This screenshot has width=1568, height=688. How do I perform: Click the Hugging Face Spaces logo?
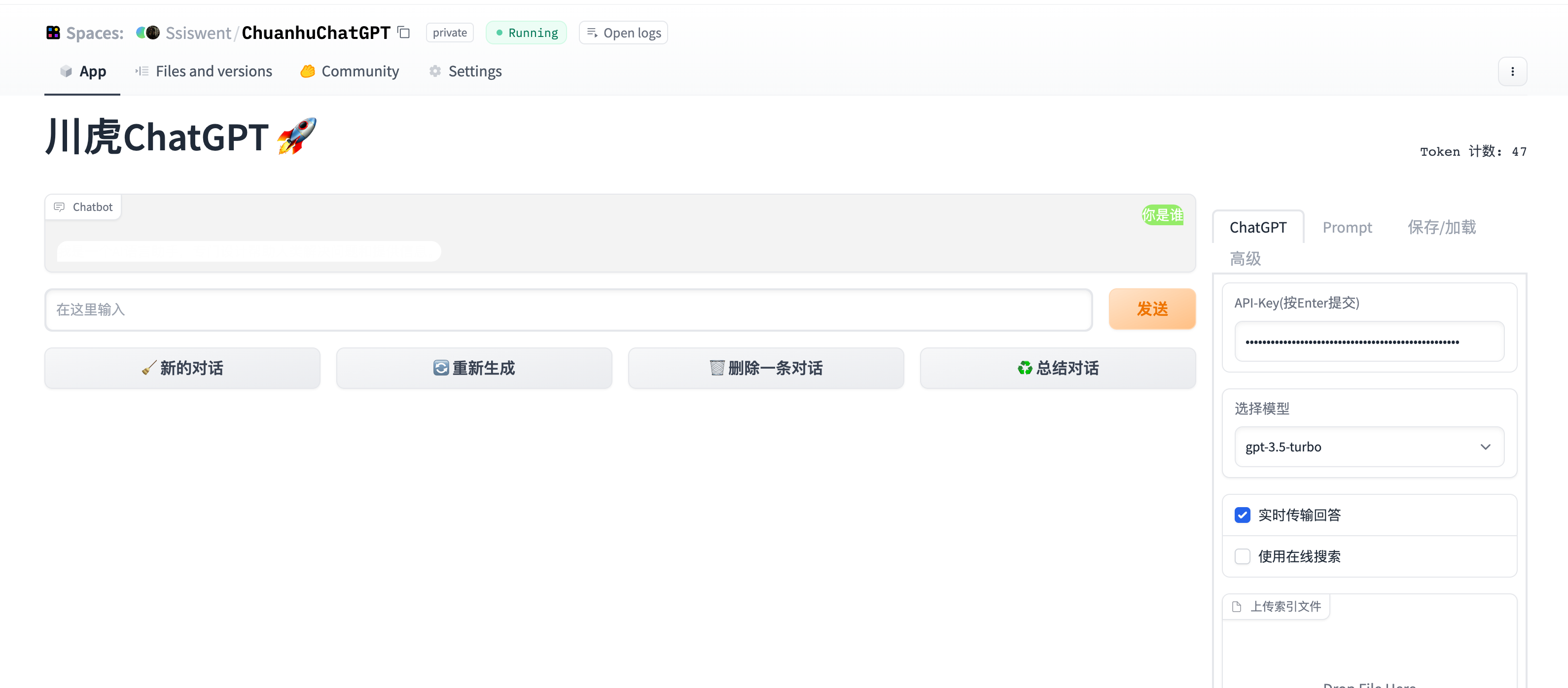coord(54,32)
